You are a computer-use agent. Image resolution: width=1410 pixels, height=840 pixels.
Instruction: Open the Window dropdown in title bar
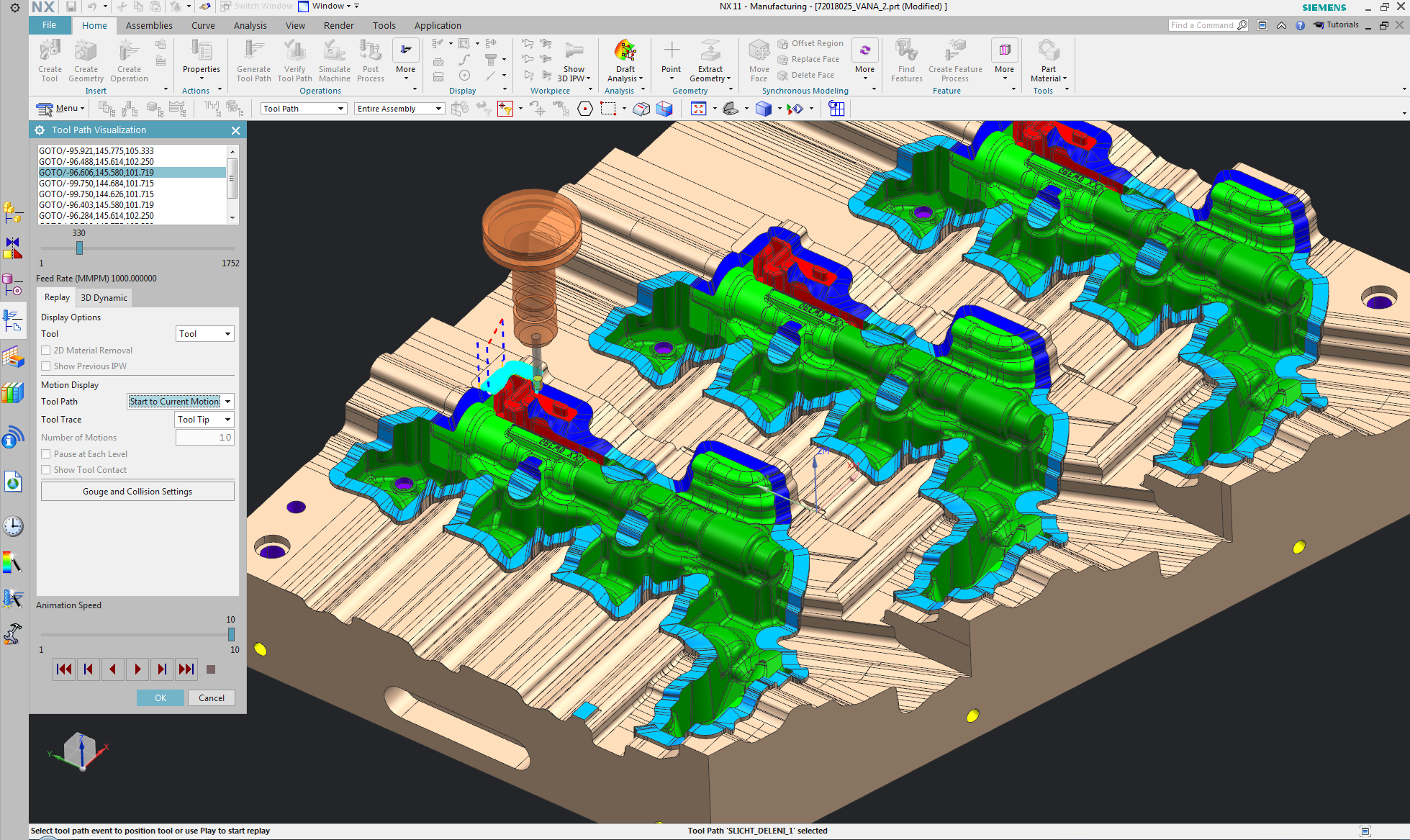329,6
